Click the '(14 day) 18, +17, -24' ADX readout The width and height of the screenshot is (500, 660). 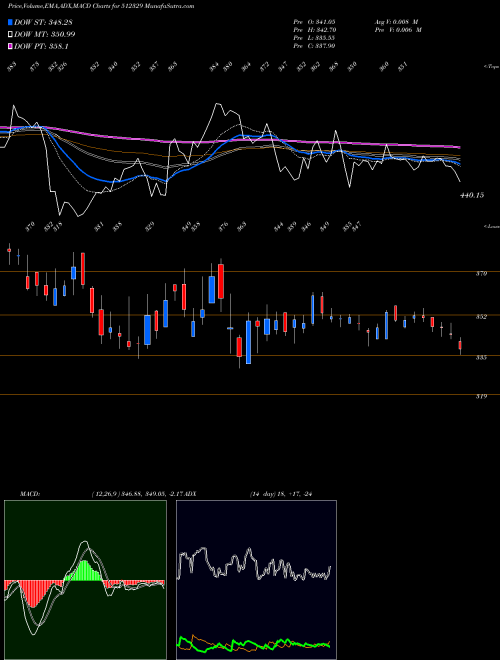click(x=281, y=494)
